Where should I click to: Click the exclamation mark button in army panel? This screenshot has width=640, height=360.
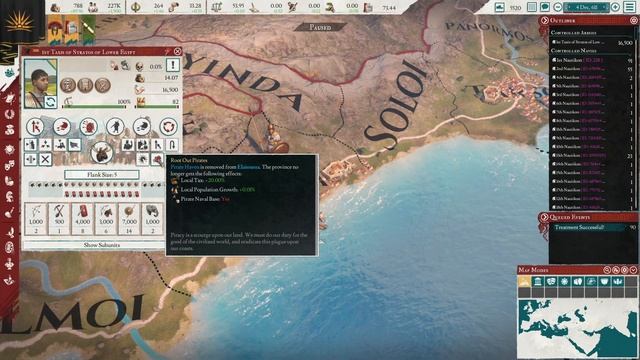(x=173, y=64)
